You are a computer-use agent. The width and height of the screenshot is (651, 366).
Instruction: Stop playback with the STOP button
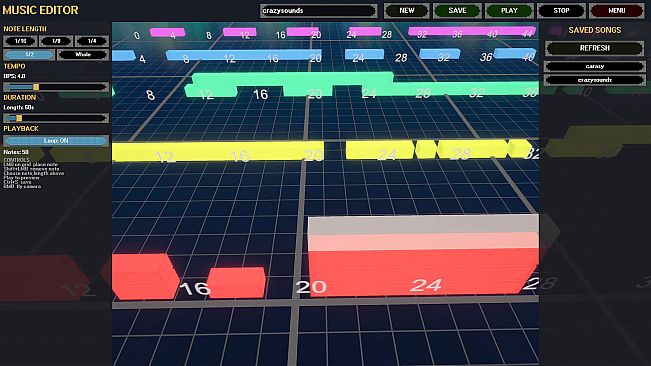click(x=561, y=11)
